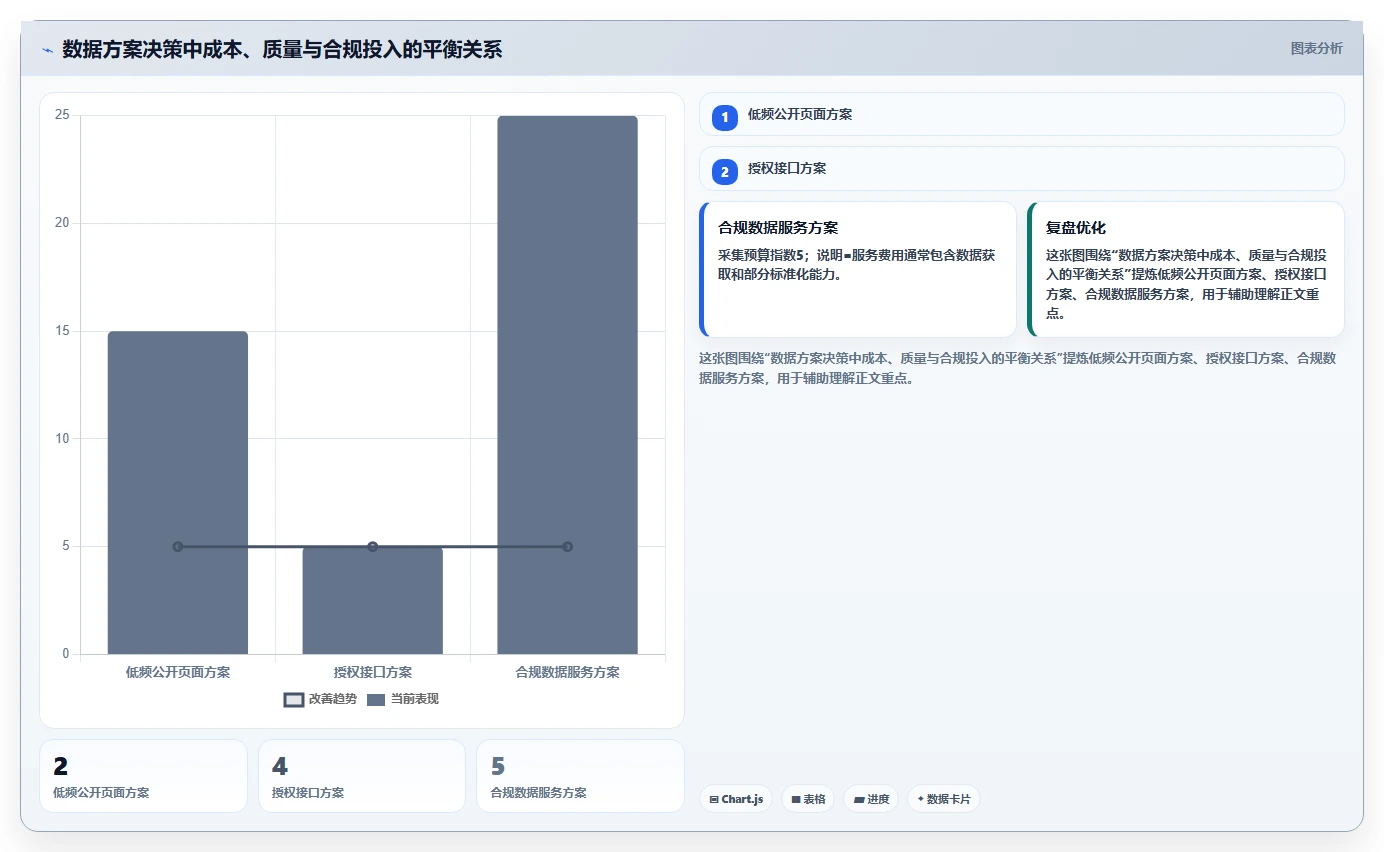Open the 合规数据服务方案 detail card heading
Viewport: 1384px width, 852px height.
click(x=778, y=228)
